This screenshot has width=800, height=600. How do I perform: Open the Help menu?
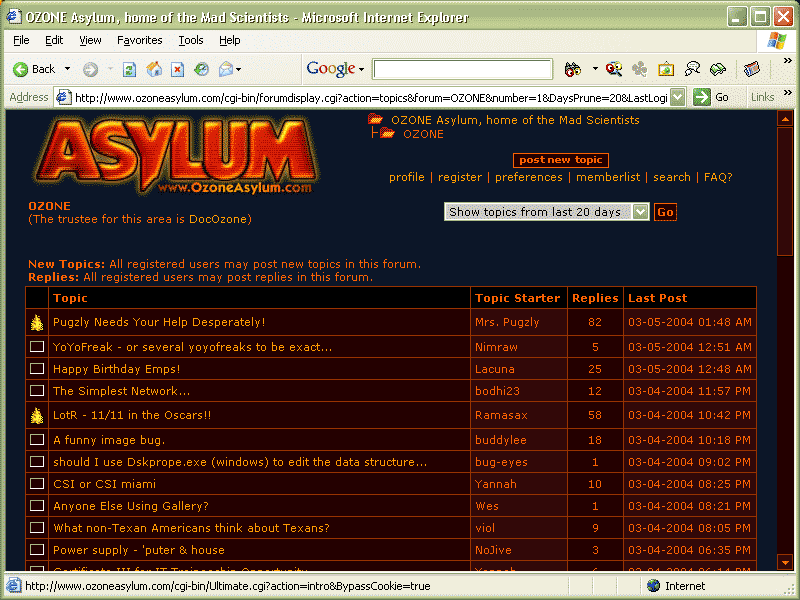coord(230,40)
